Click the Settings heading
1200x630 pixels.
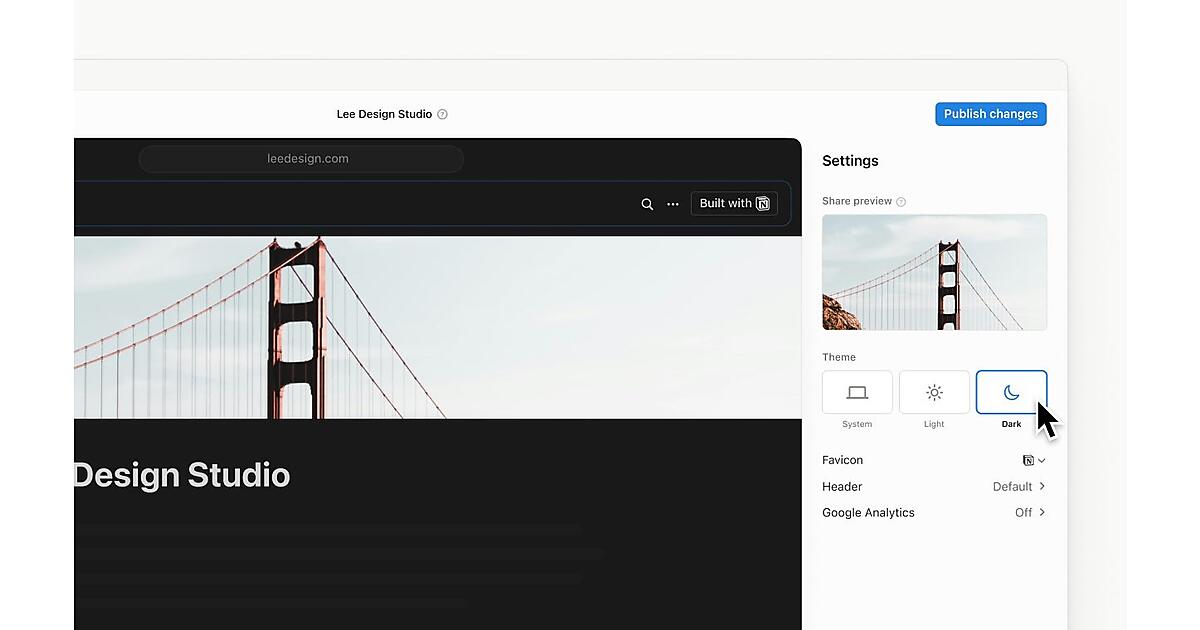click(850, 161)
